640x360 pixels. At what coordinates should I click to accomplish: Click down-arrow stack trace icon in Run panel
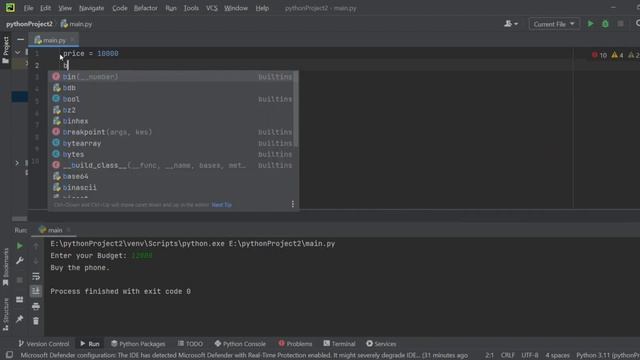pyautogui.click(x=36, y=261)
